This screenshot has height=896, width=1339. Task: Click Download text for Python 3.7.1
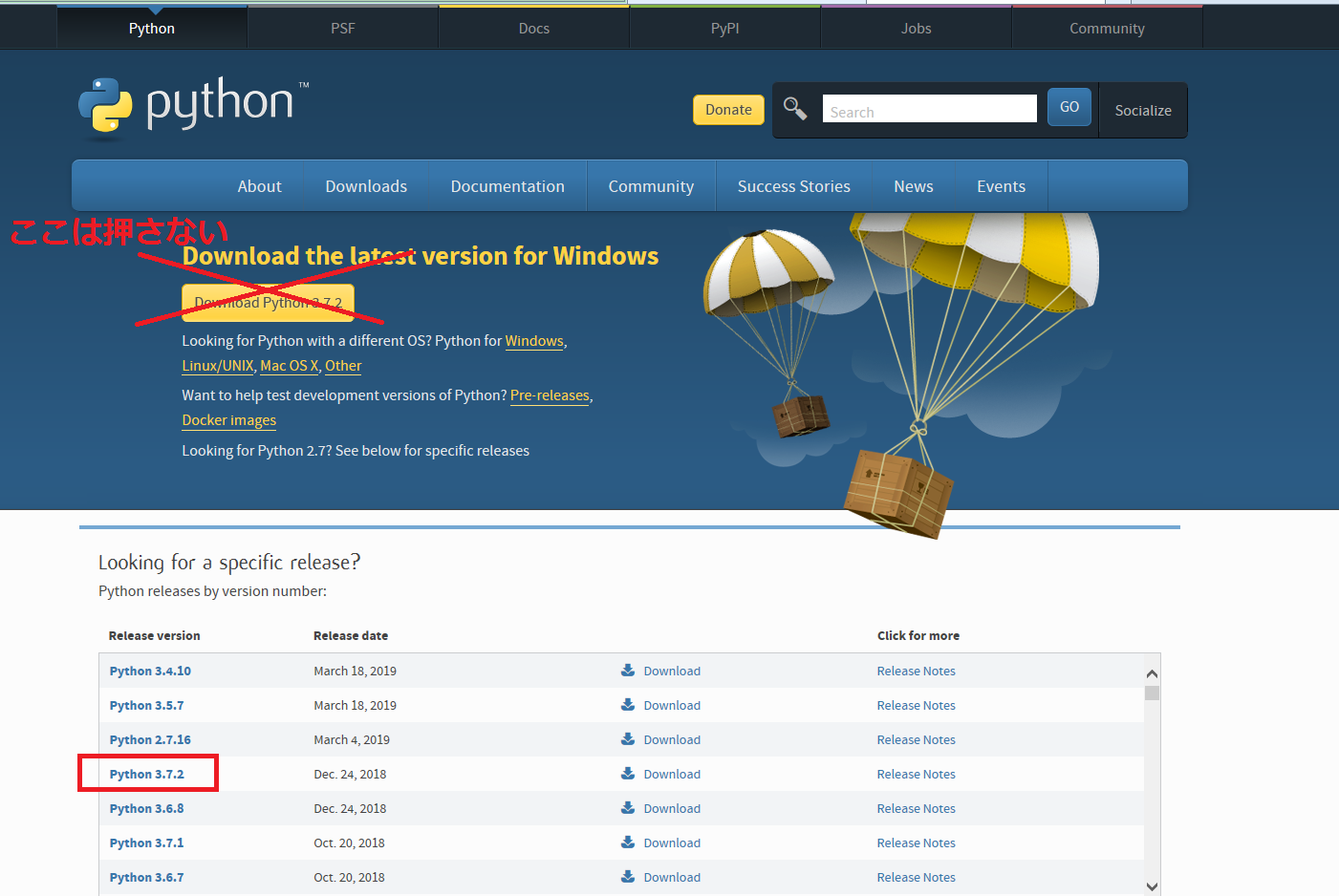coord(672,843)
